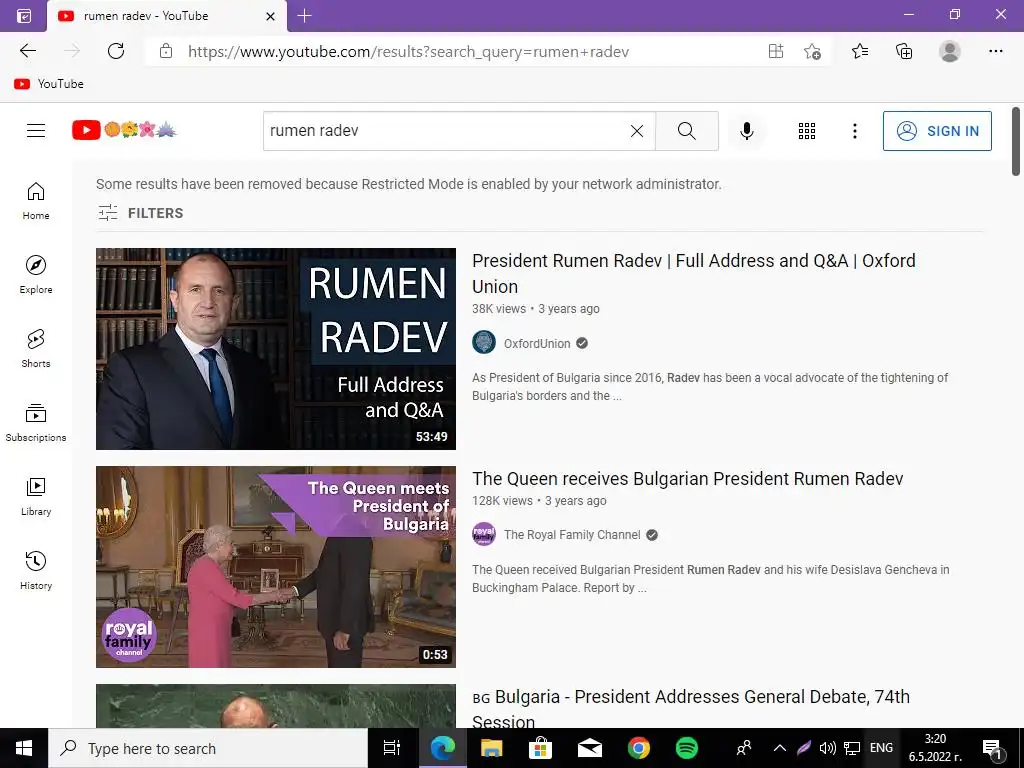Open YouTube settings three-dot menu

pyautogui.click(x=854, y=131)
